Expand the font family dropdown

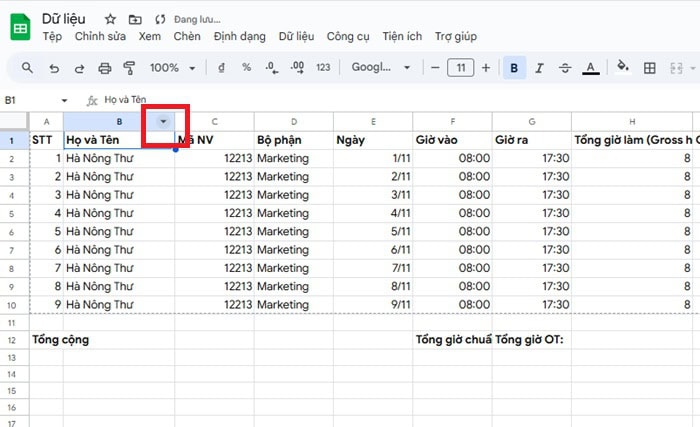pyautogui.click(x=381, y=68)
